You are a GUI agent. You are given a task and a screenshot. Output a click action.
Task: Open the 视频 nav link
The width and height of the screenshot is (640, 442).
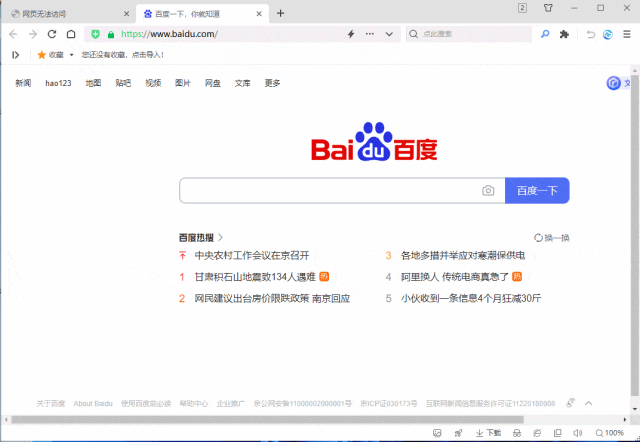tap(153, 83)
